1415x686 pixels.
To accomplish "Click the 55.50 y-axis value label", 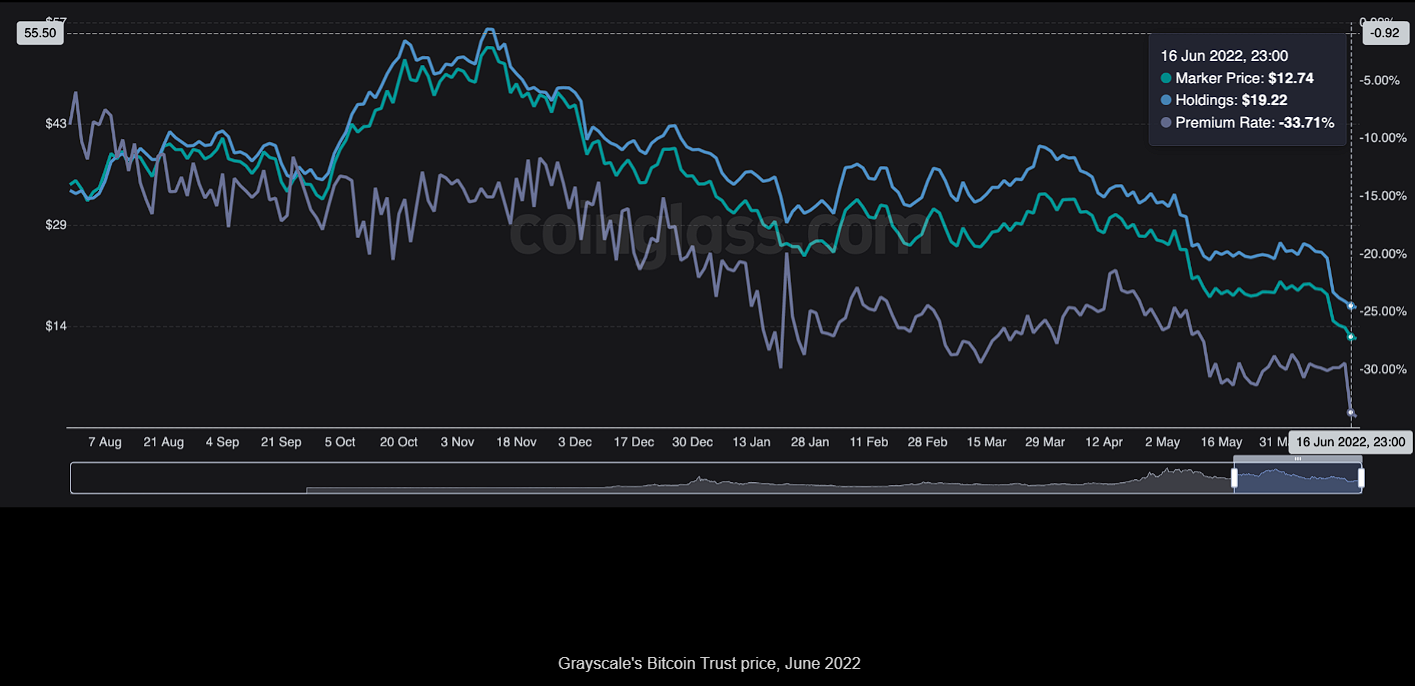I will click(40, 33).
